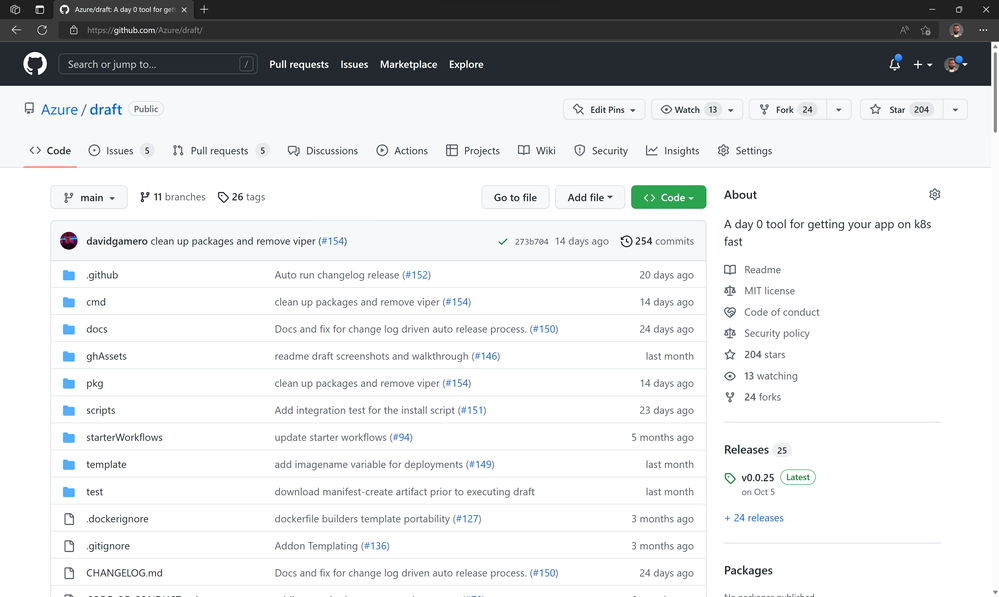
Task: Open the starterWorkflows folder
Action: [x=124, y=437]
